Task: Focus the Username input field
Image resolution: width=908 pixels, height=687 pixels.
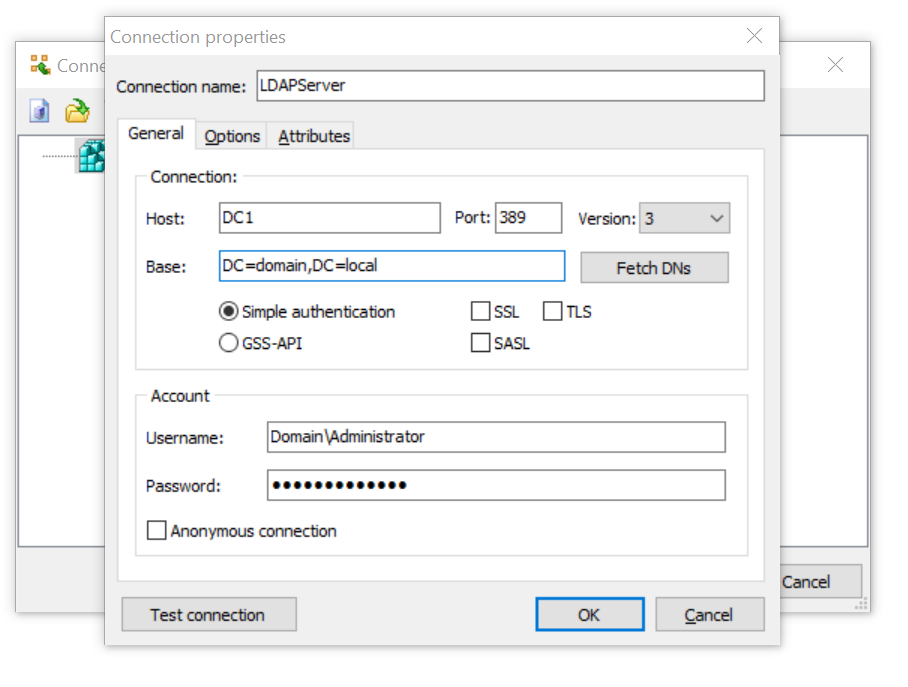Action: pyautogui.click(x=495, y=437)
